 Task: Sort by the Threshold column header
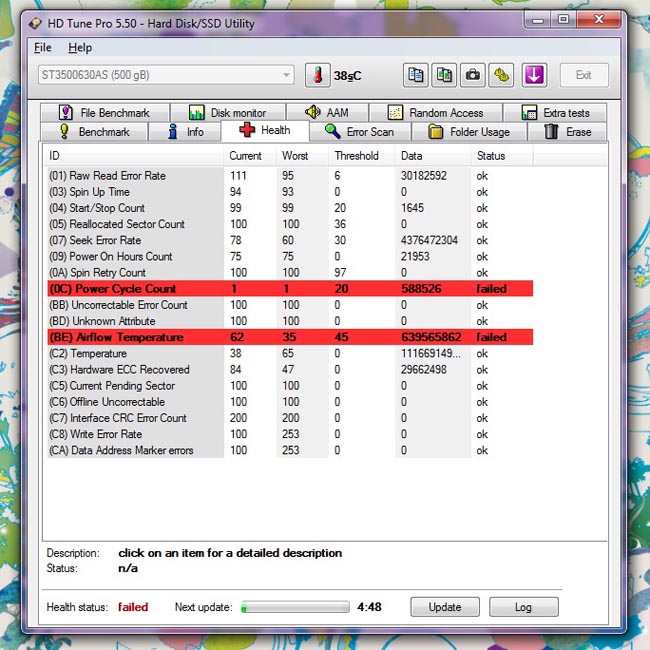tap(357, 156)
